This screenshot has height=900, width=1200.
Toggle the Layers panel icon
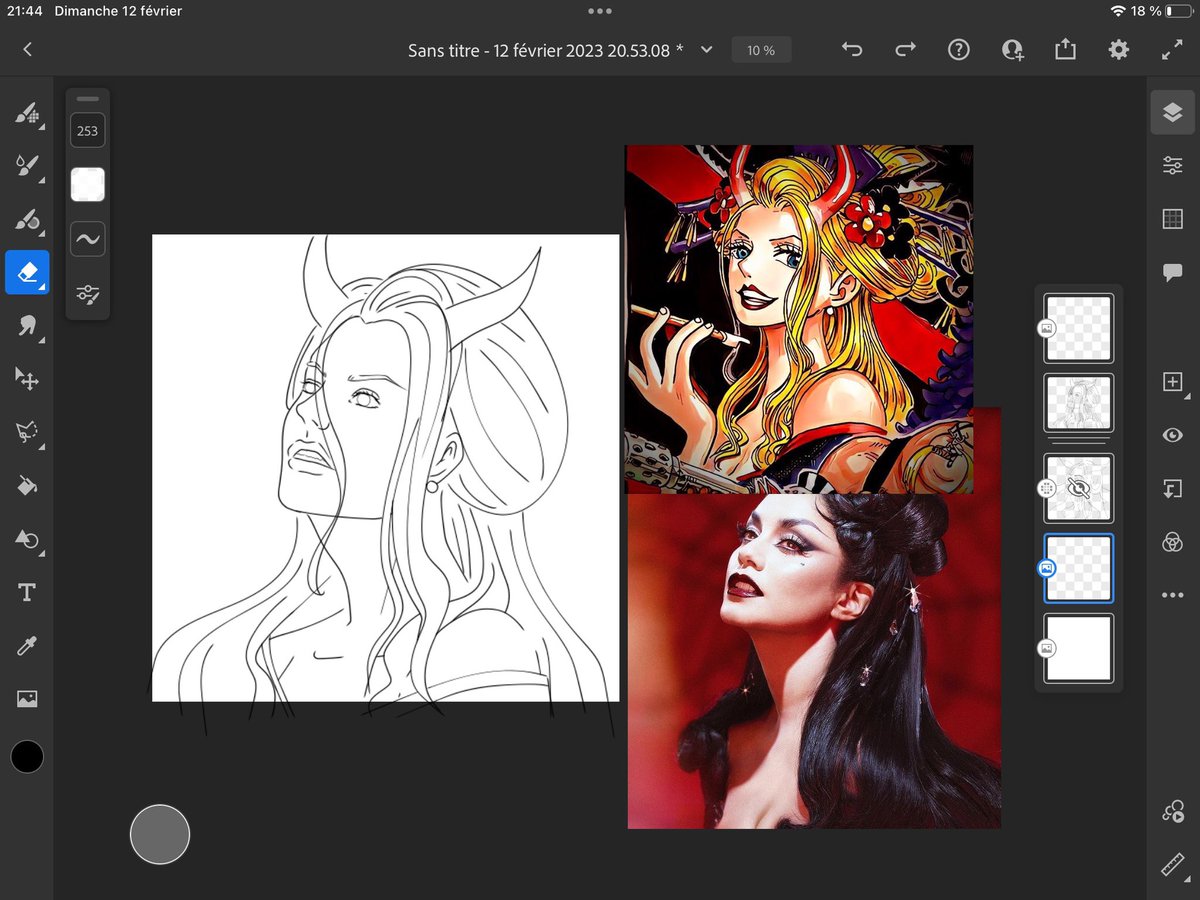click(x=1173, y=113)
